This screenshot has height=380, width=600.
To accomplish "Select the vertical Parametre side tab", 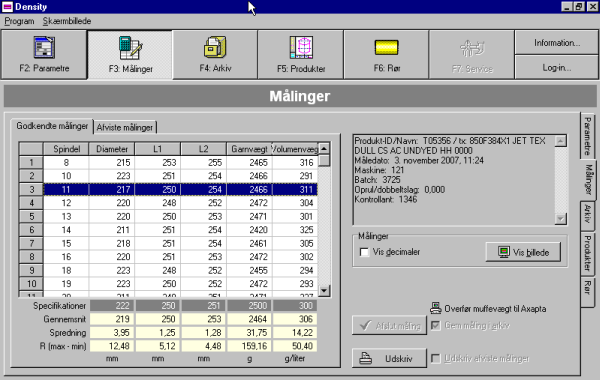I will click(587, 135).
